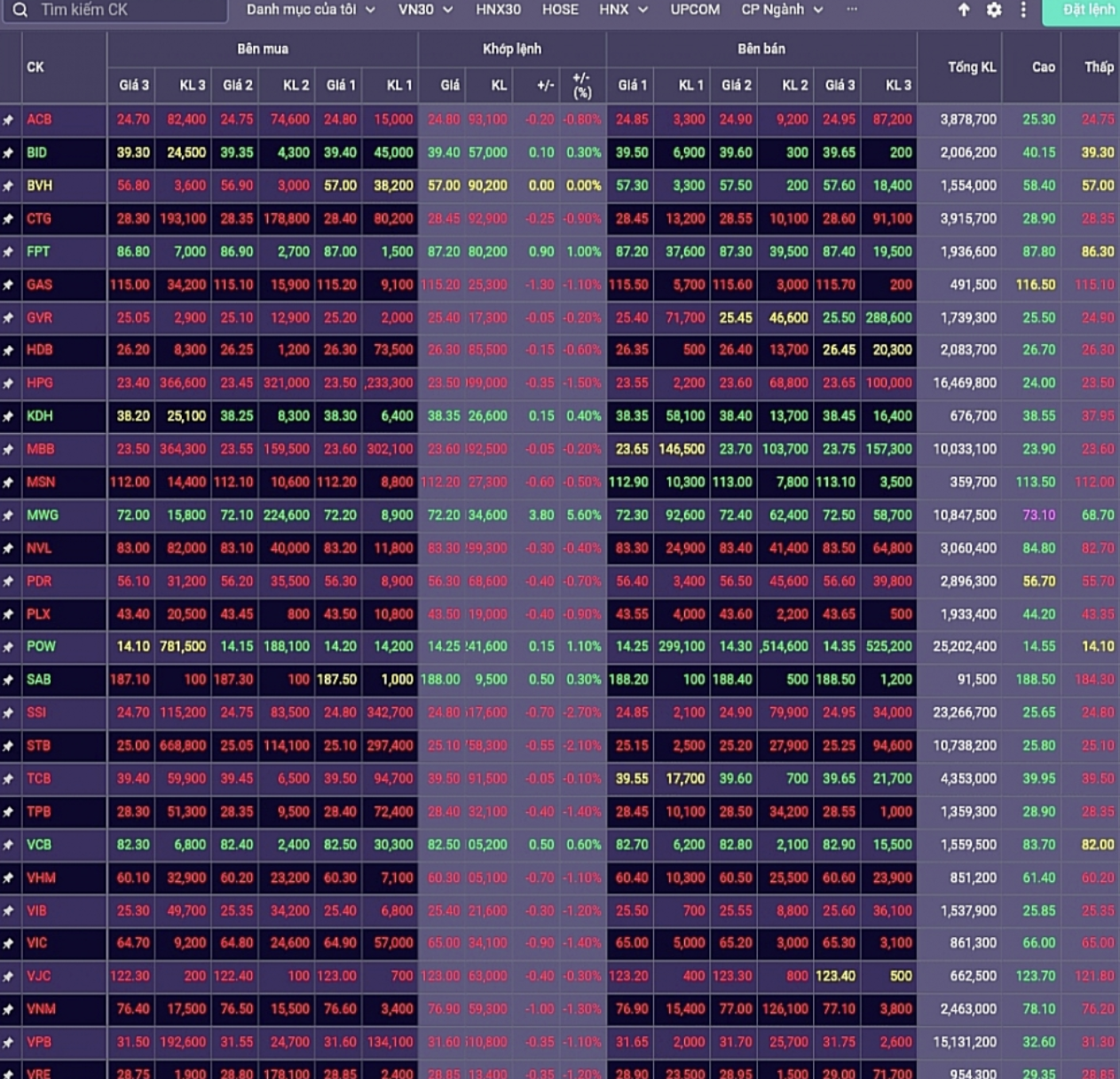Screen dimensions: 1120x1079
Task: Open settings via the gear icon
Action: [x=994, y=10]
